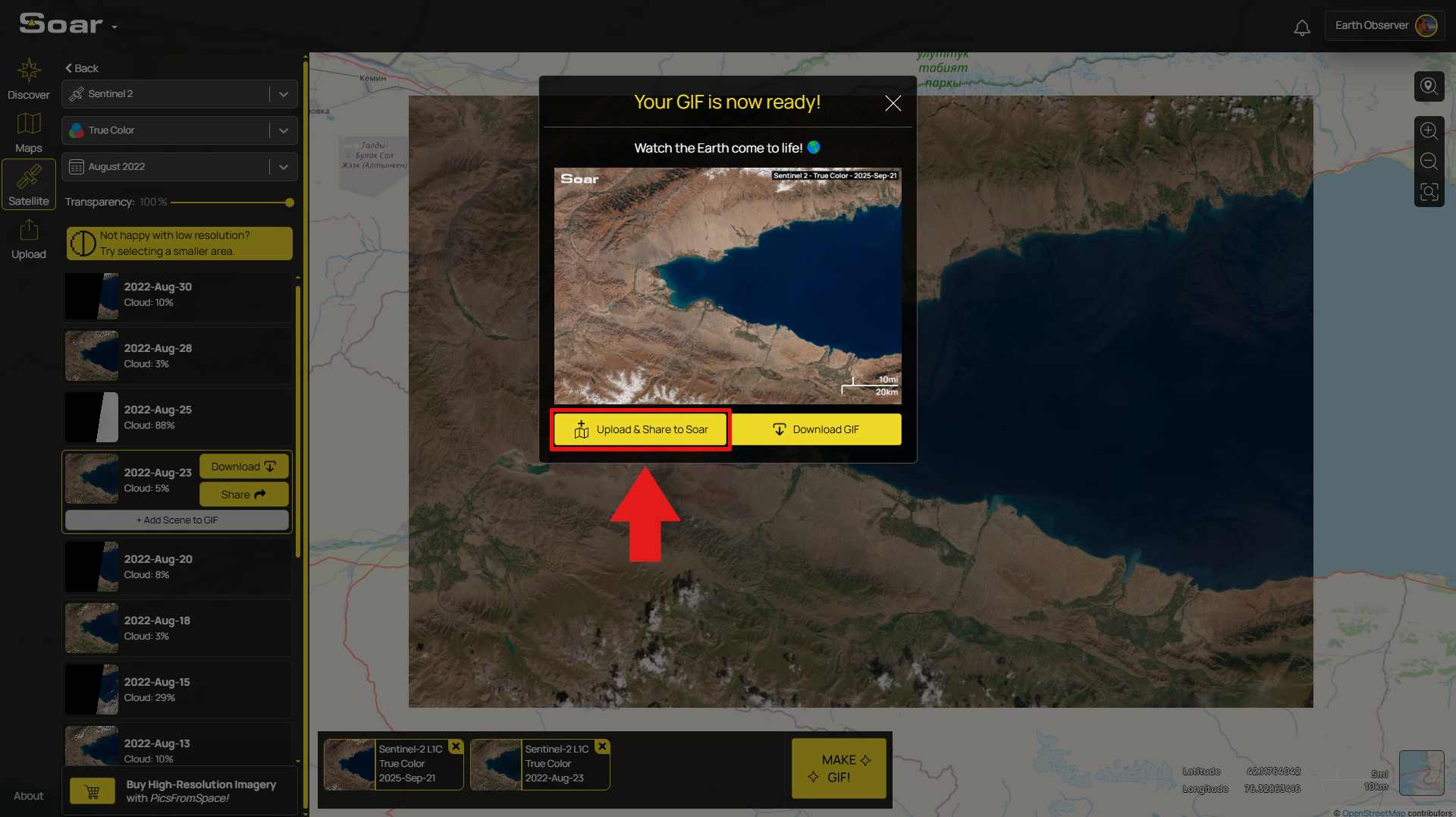This screenshot has width=1456, height=817.
Task: Click the Sentinel 2 satellite icon
Action: point(77,94)
